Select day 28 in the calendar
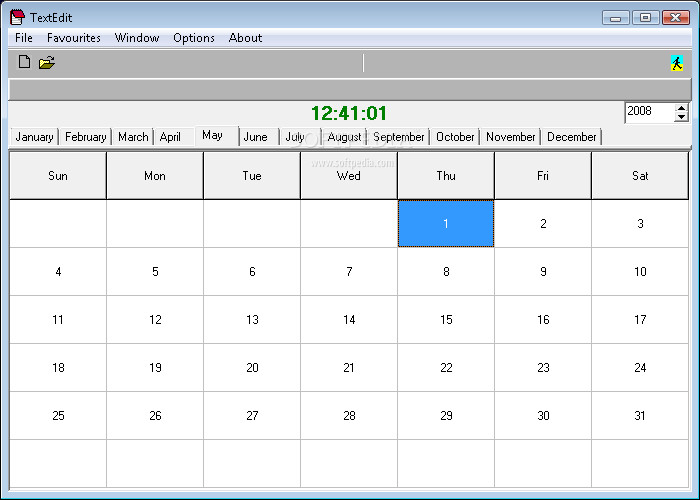Screen dimensions: 700x500 (x=349, y=416)
